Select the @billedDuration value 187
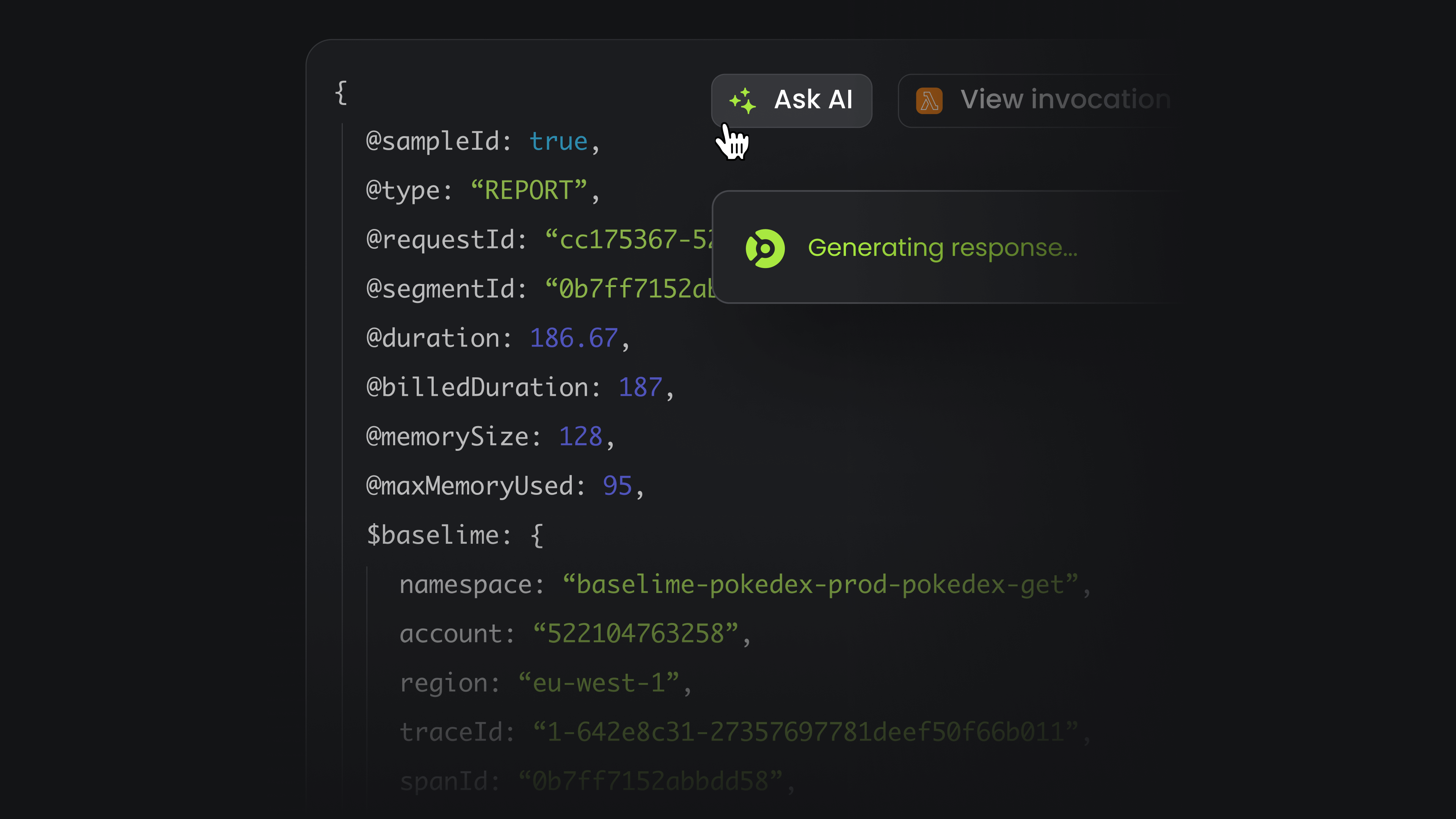This screenshot has height=819, width=1456. 640,387
